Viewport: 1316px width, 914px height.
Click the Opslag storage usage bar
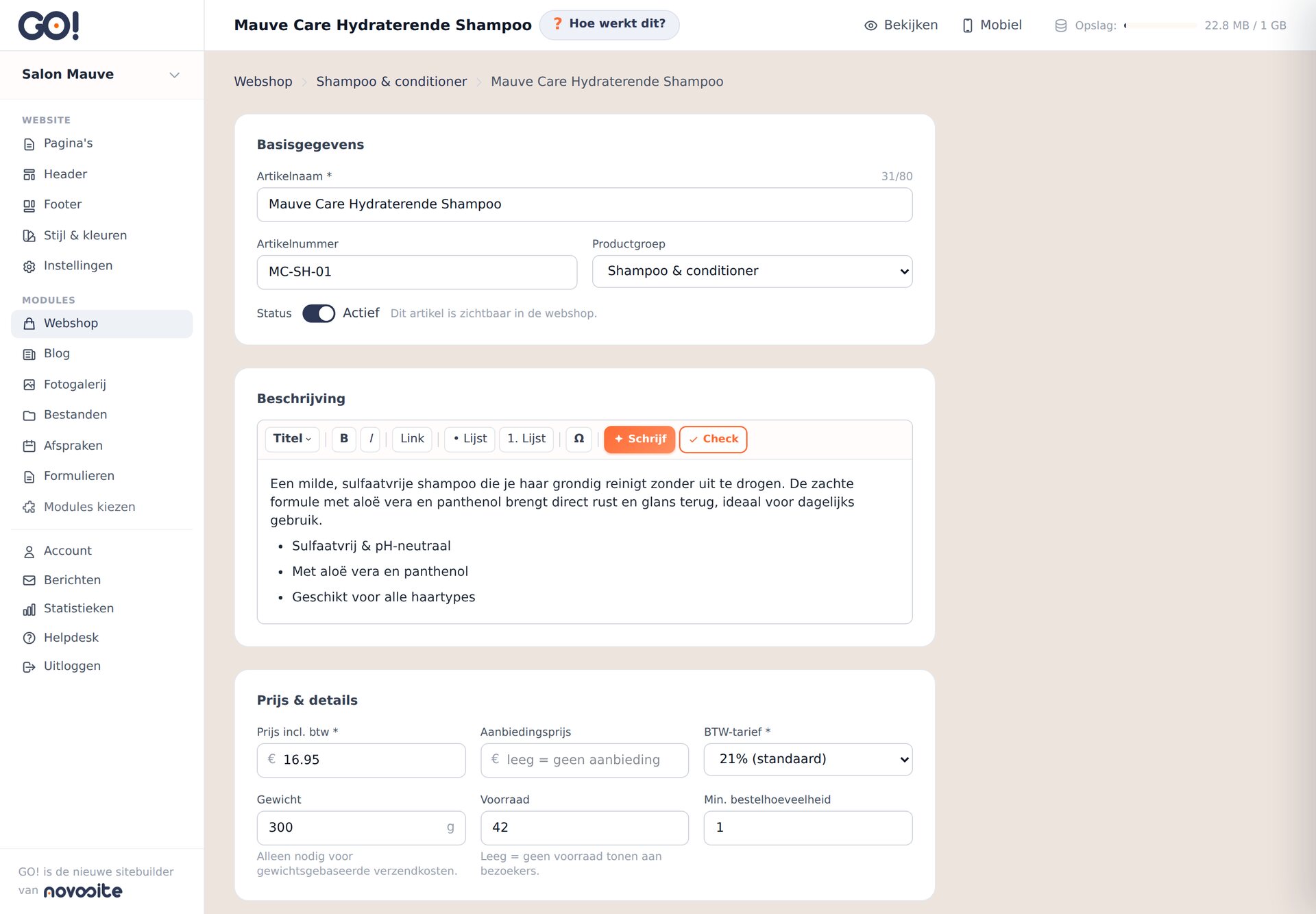click(x=1161, y=25)
